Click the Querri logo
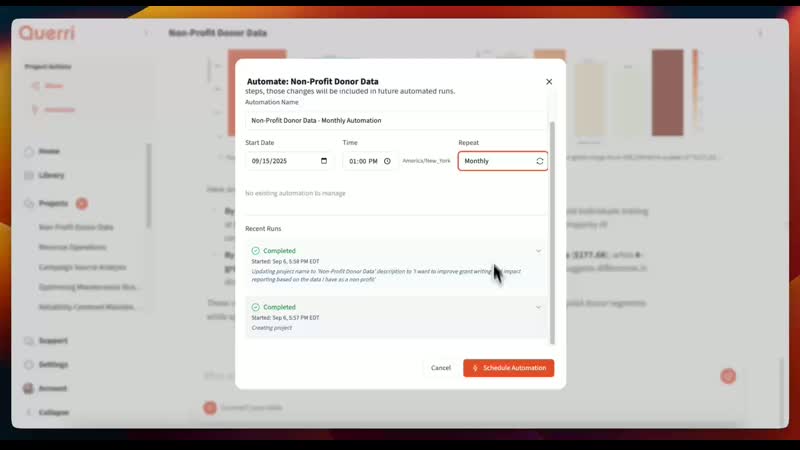This screenshot has width=800, height=450. pyautogui.click(x=47, y=33)
